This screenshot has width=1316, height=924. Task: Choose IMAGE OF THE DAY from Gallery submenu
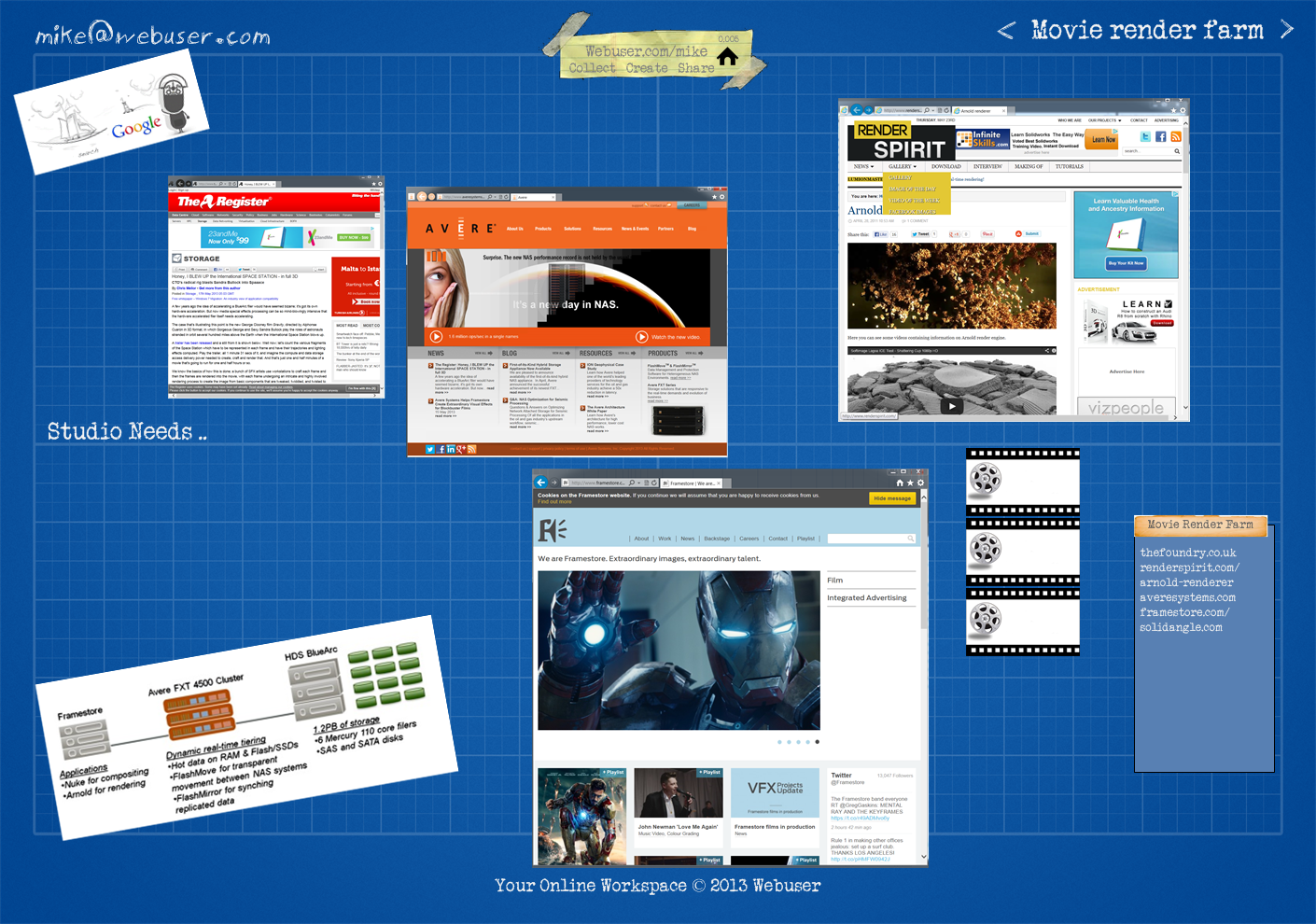click(x=913, y=189)
